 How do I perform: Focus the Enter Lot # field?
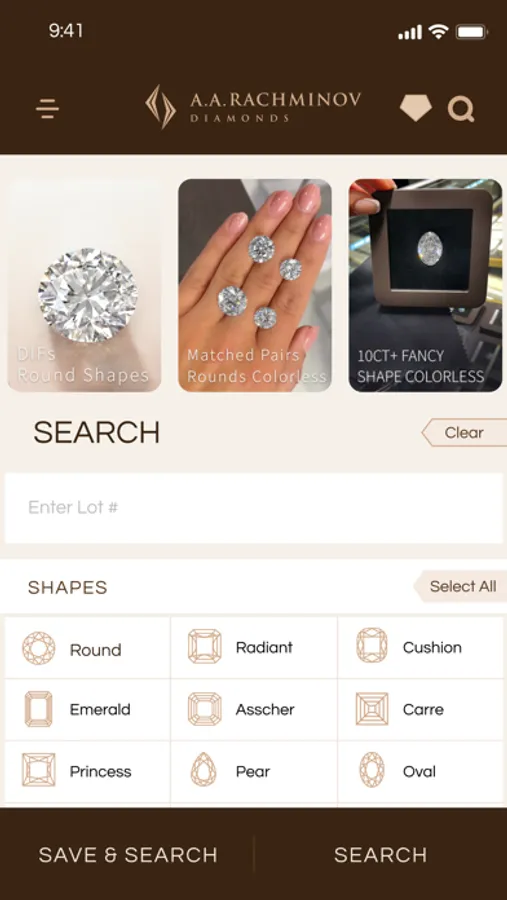[x=254, y=508]
